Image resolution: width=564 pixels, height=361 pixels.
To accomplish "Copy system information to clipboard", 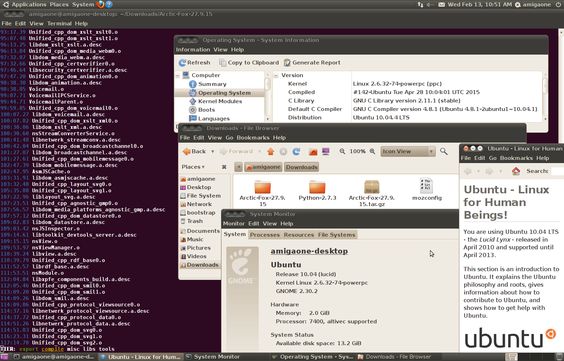I will point(249,63).
